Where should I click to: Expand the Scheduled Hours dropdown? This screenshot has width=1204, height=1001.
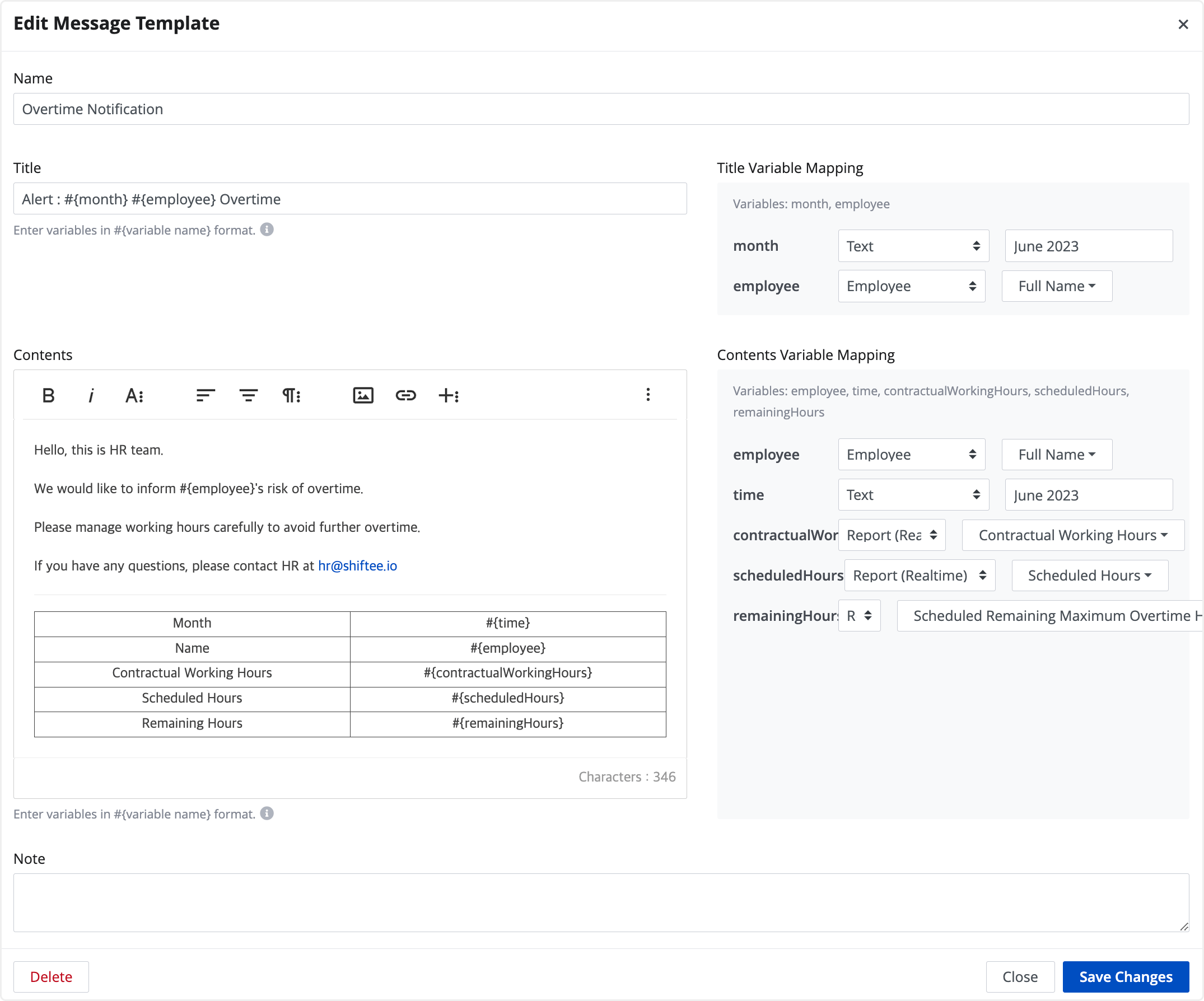(1089, 575)
